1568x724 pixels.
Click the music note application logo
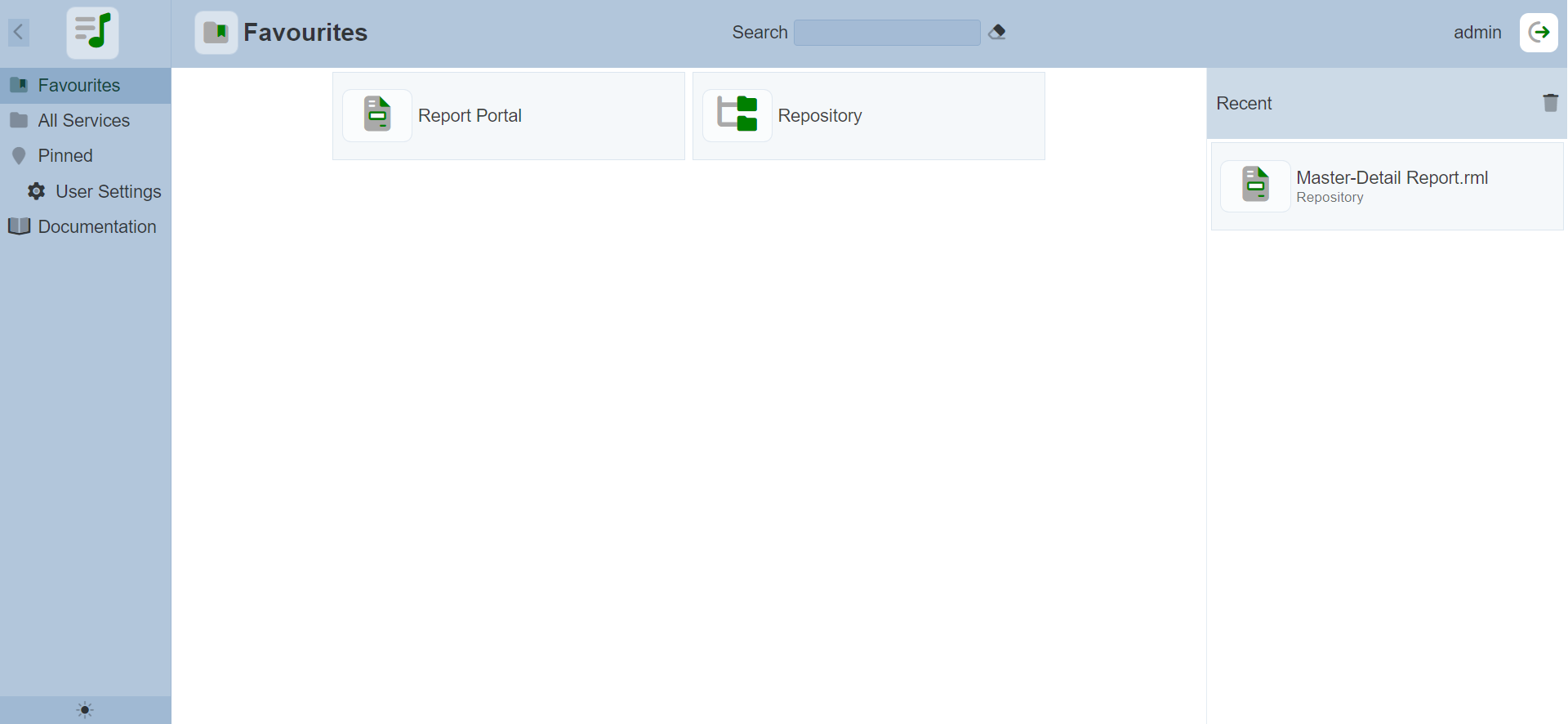(92, 33)
